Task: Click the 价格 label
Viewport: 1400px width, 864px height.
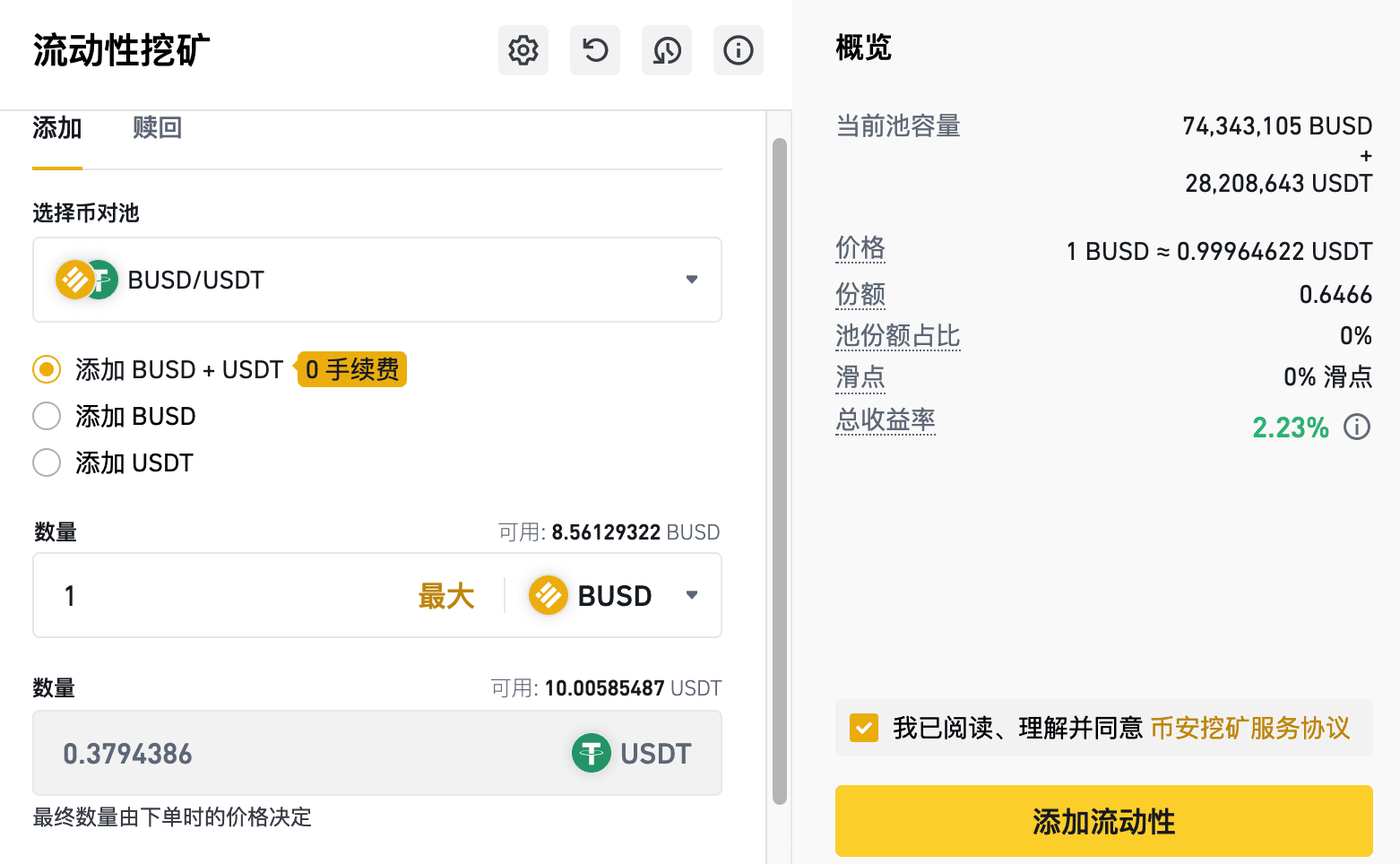Action: [860, 247]
